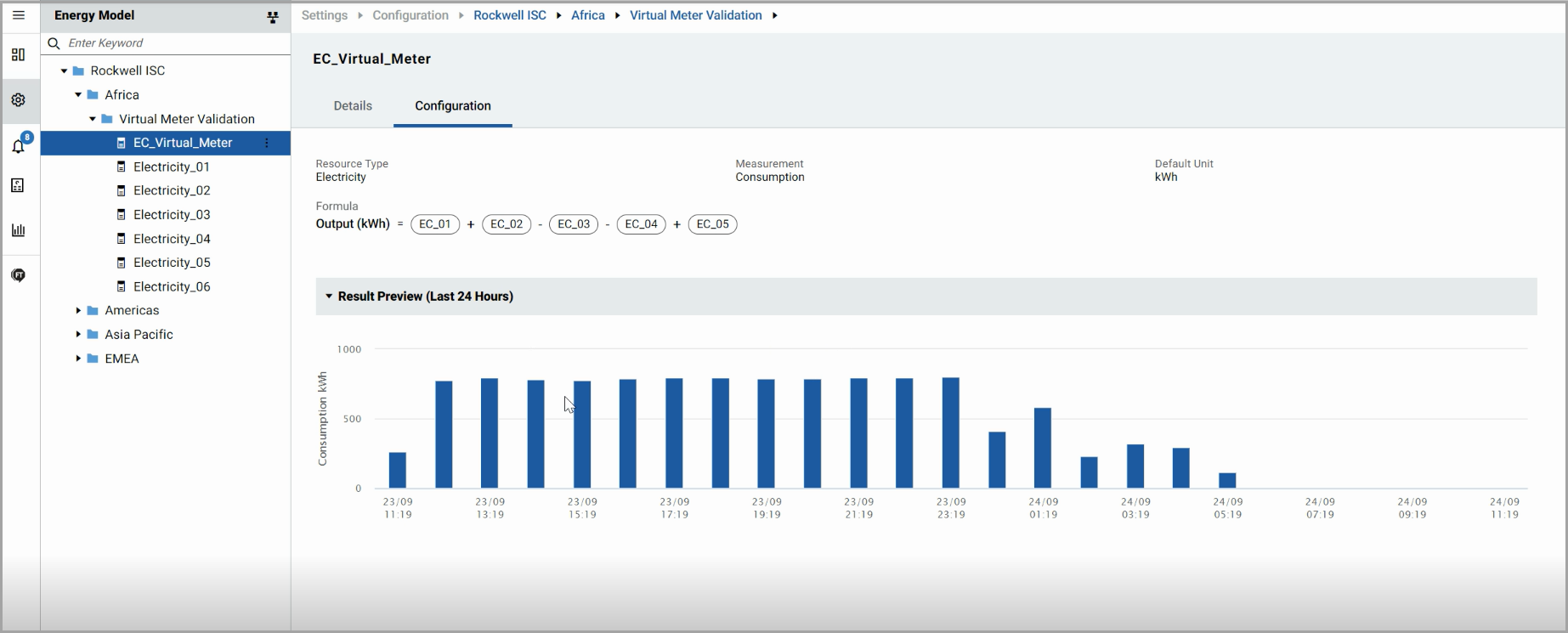Image resolution: width=1568 pixels, height=633 pixels.
Task: Click the hierarchy icon beside Energy Model
Action: 272,16
